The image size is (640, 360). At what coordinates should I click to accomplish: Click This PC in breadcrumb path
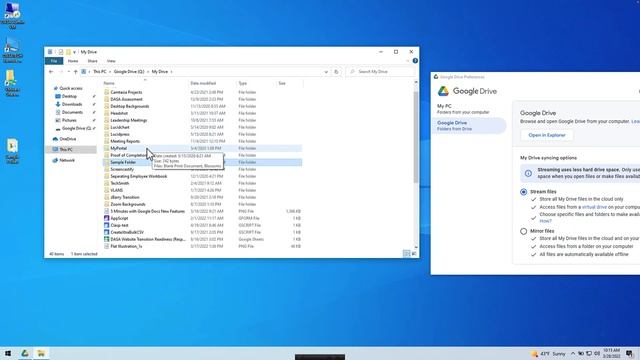(x=100, y=72)
